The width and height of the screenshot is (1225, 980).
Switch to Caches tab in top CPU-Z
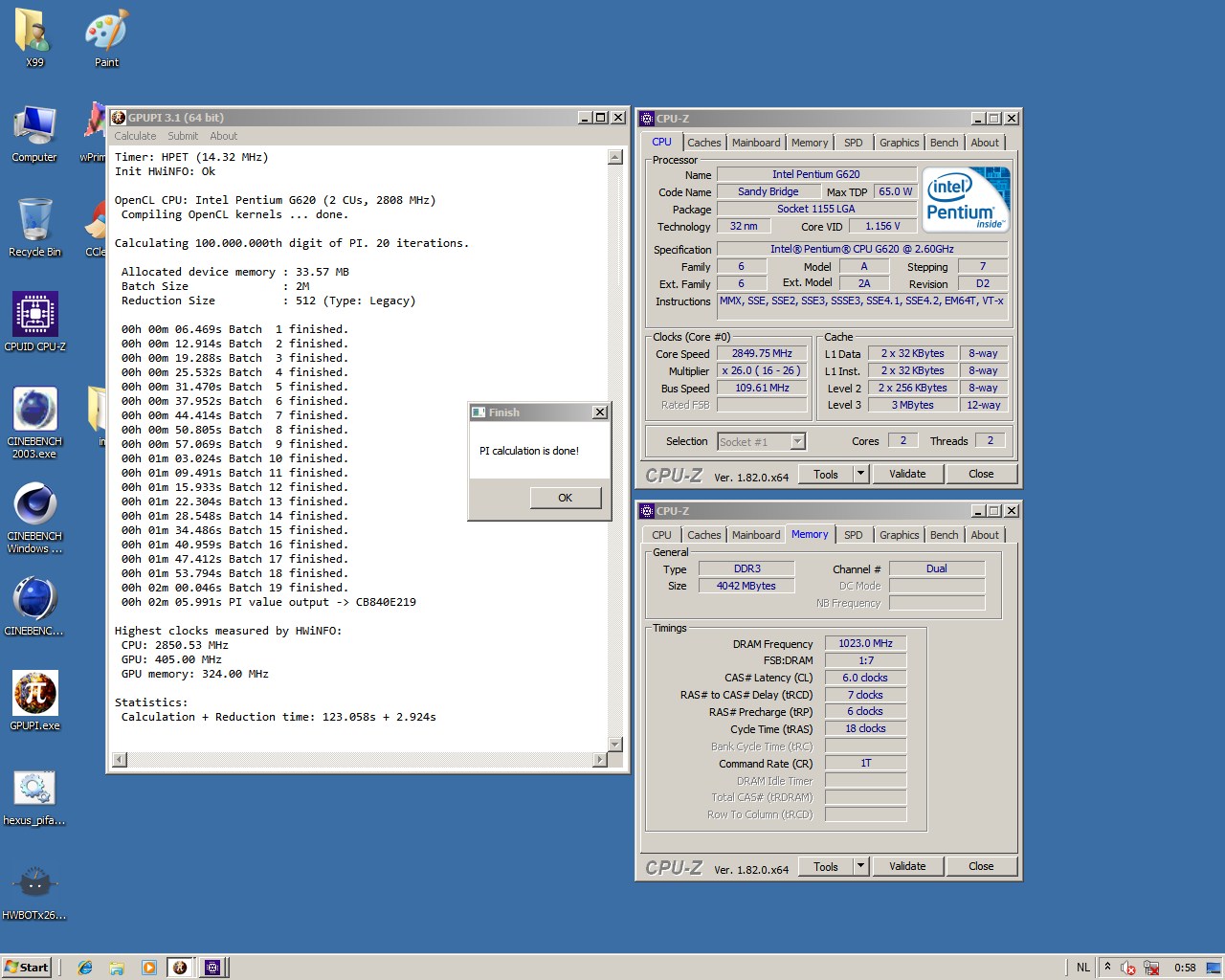[703, 143]
